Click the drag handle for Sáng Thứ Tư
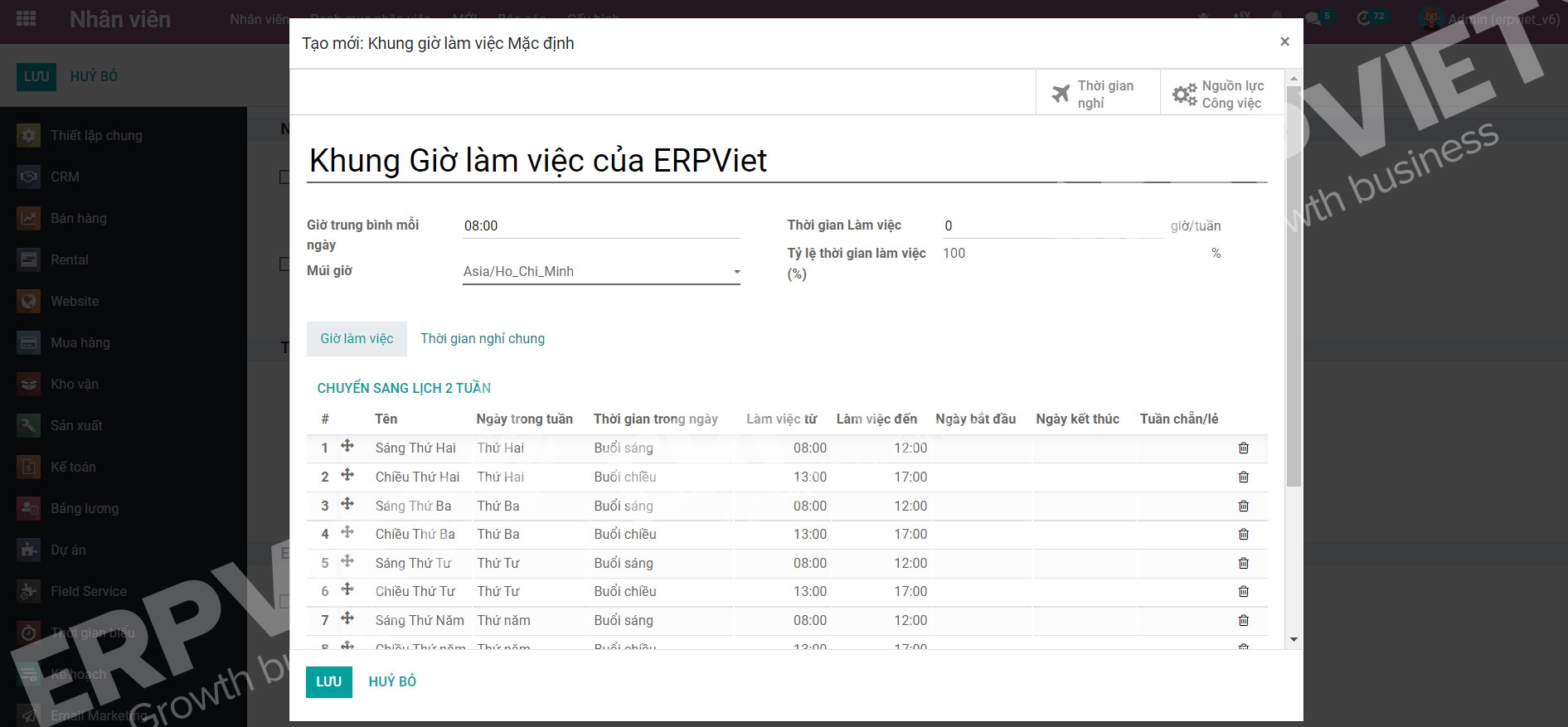This screenshot has height=727, width=1568. tap(347, 562)
